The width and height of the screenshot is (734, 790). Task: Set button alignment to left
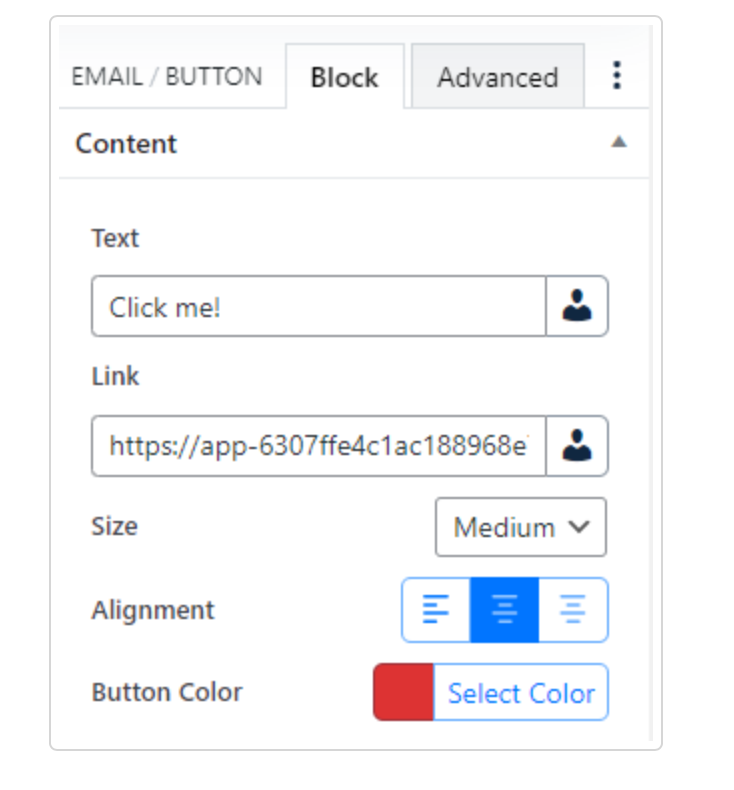tap(436, 610)
